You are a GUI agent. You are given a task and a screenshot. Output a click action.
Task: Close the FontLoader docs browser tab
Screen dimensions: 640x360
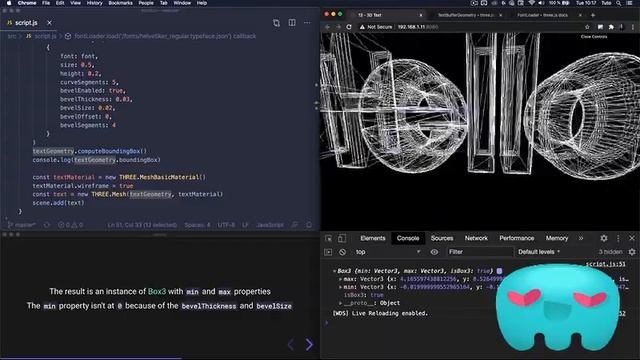580,15
